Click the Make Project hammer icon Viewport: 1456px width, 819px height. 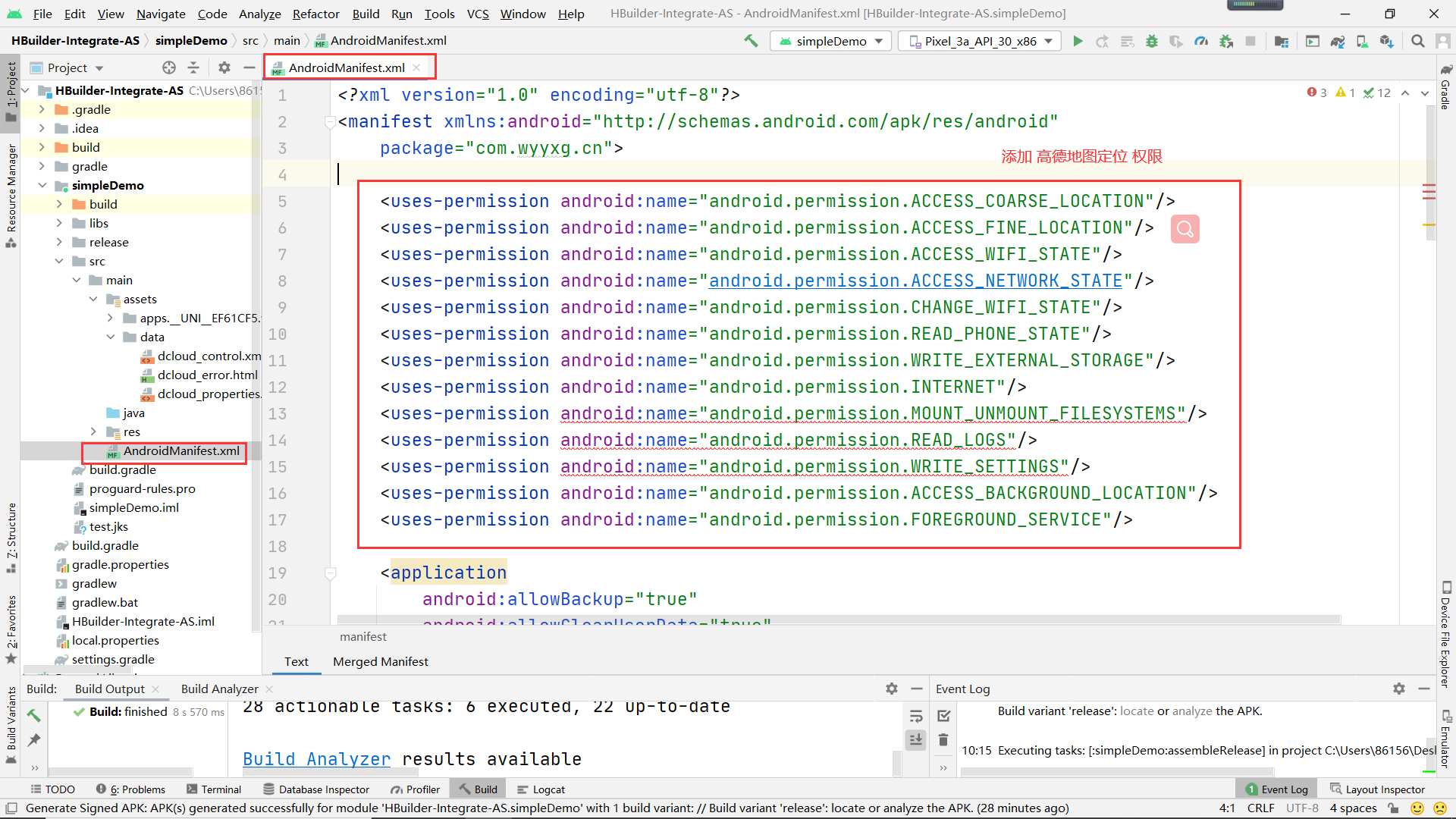coord(751,41)
